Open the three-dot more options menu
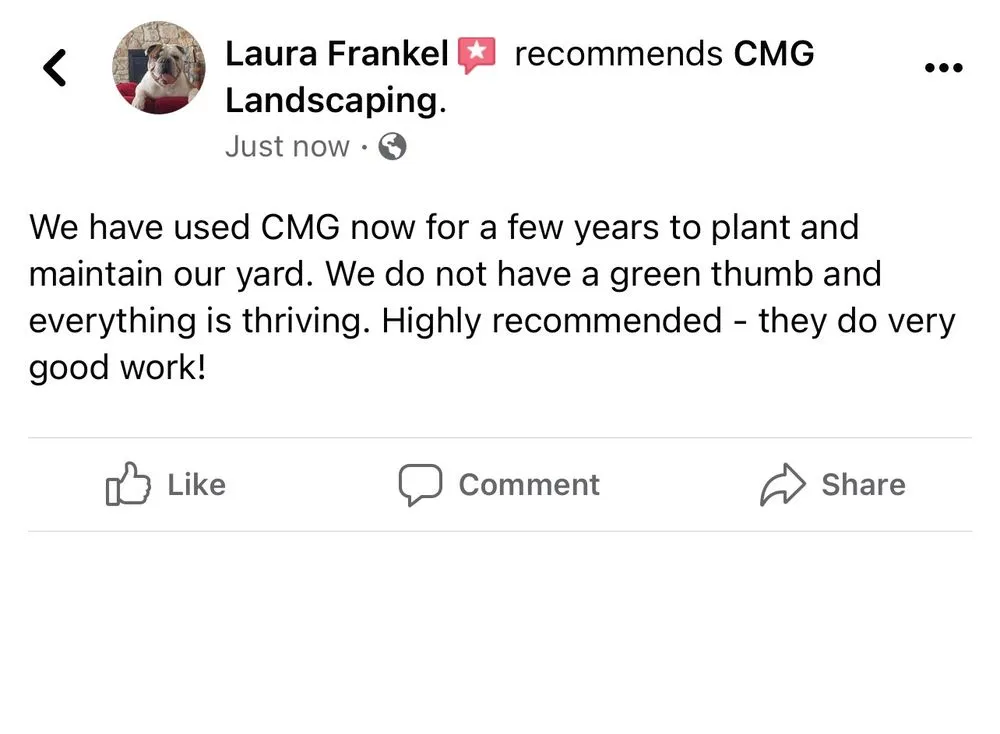 pyautogui.click(x=943, y=68)
